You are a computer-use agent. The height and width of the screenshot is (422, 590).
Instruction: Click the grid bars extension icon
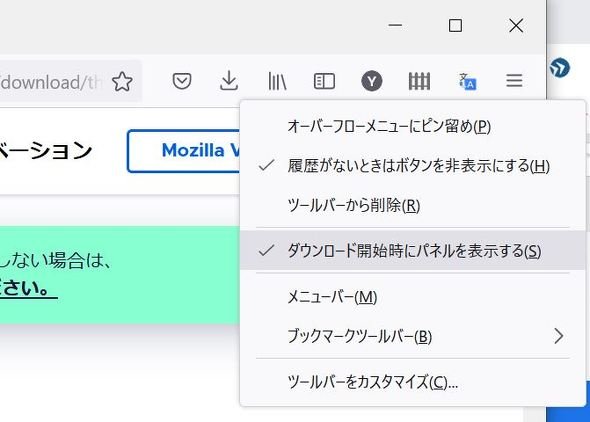tap(419, 81)
